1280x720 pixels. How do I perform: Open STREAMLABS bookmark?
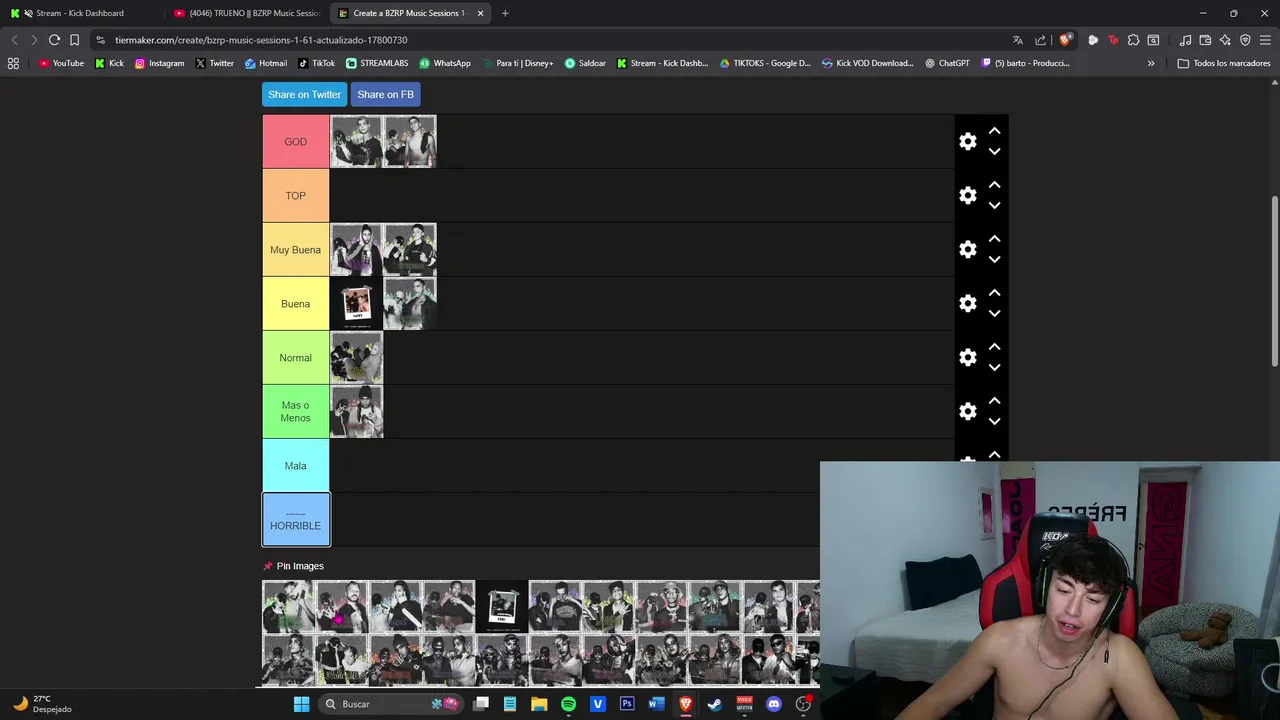pyautogui.click(x=377, y=63)
